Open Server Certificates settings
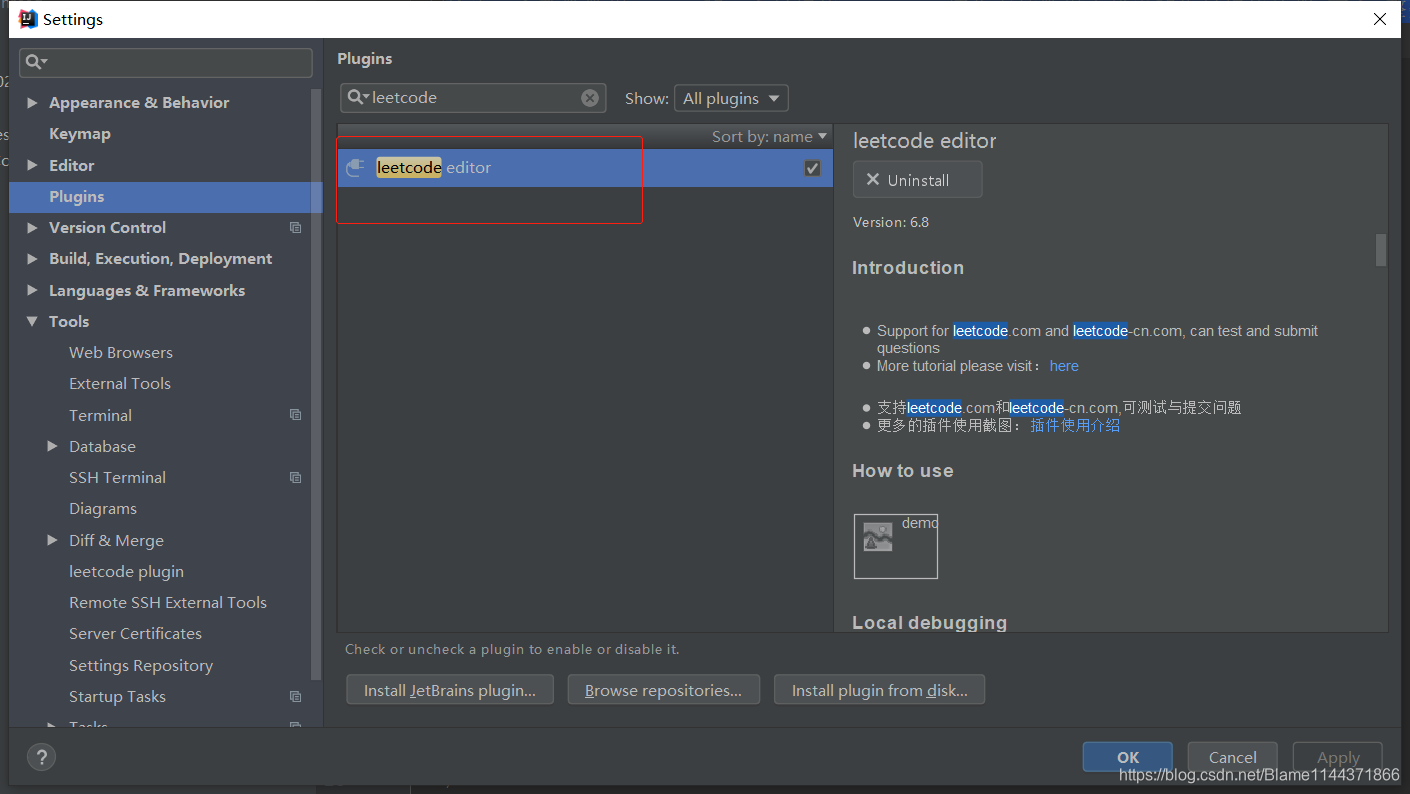This screenshot has height=794, width=1410. tap(135, 634)
